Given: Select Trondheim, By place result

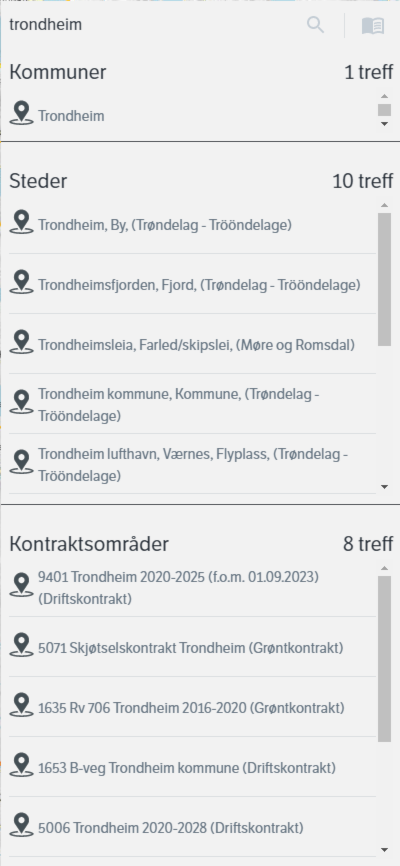Looking at the screenshot, I should point(192,225).
